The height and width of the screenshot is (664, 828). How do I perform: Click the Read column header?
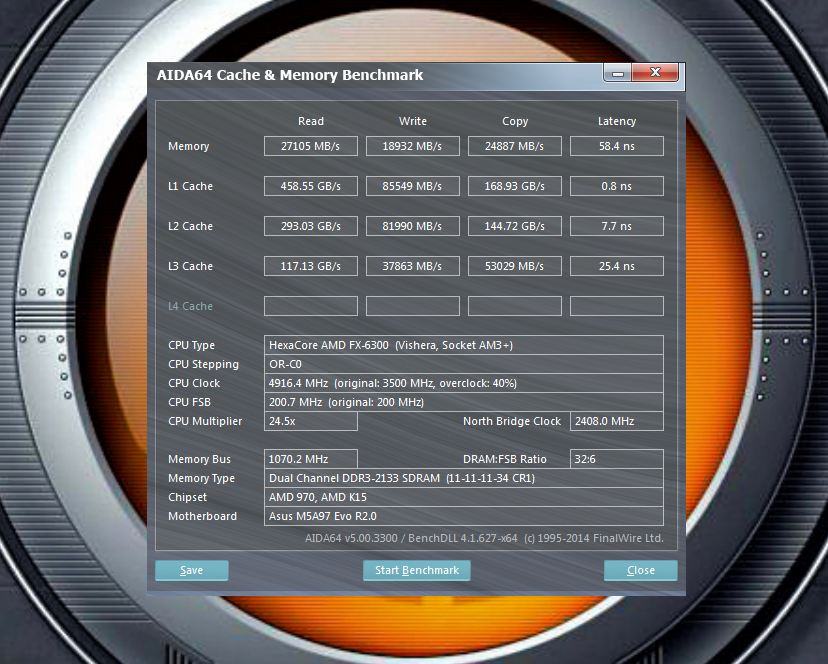310,121
